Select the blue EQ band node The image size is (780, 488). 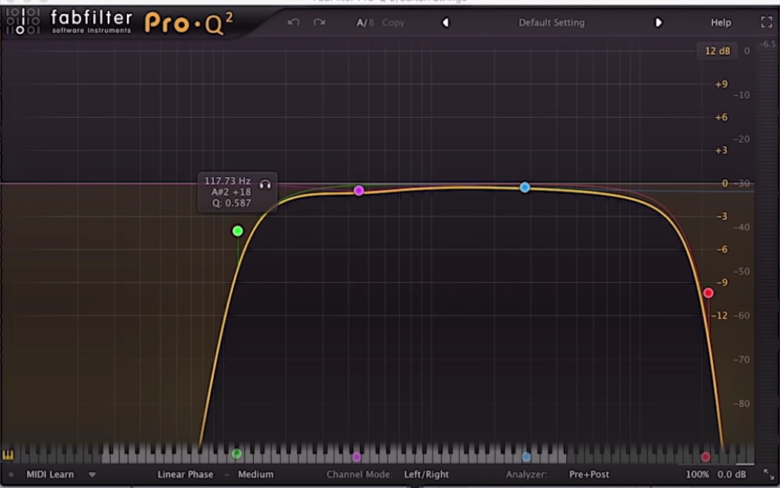coord(525,188)
